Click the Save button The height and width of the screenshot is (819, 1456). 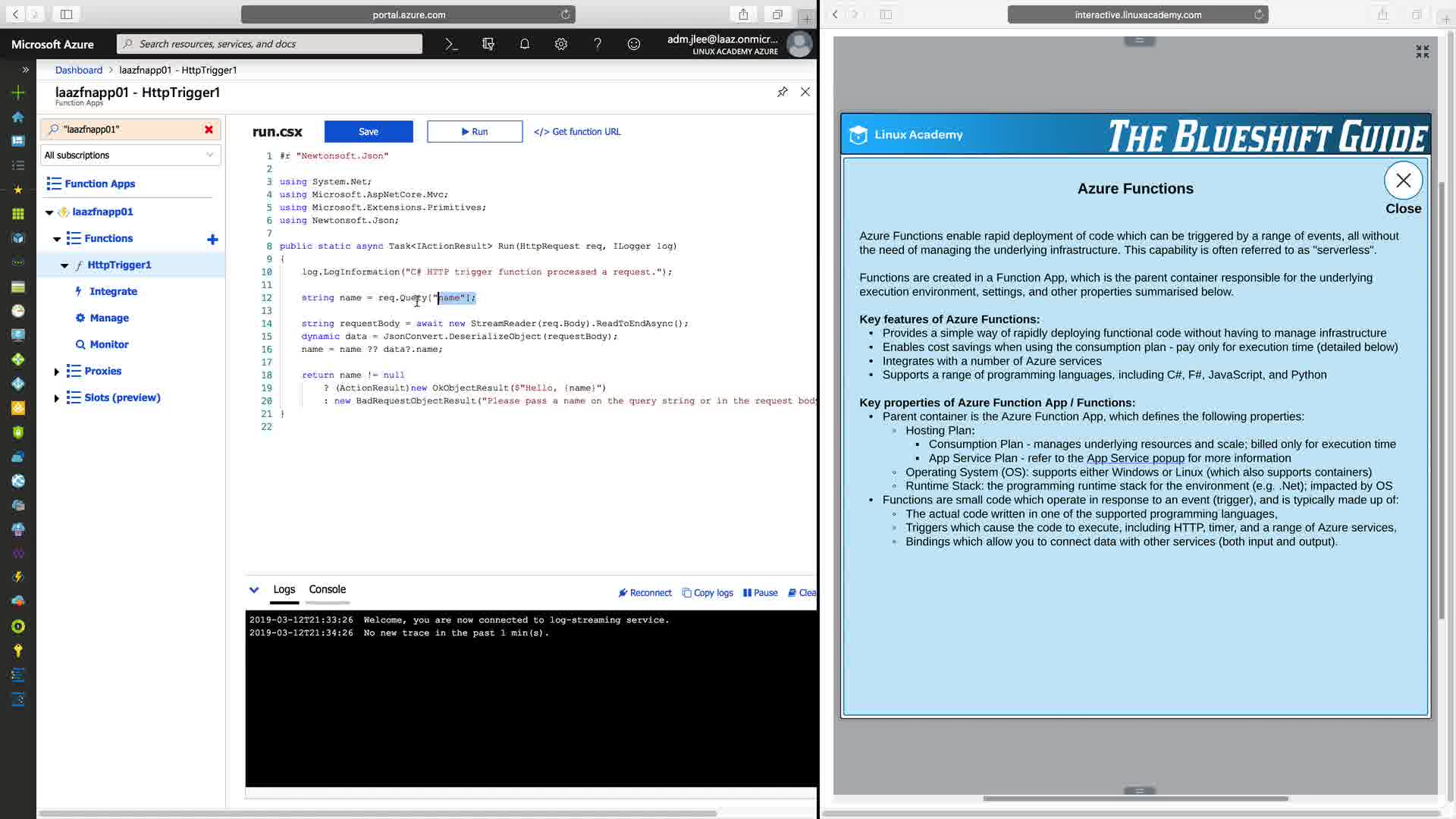point(369,132)
